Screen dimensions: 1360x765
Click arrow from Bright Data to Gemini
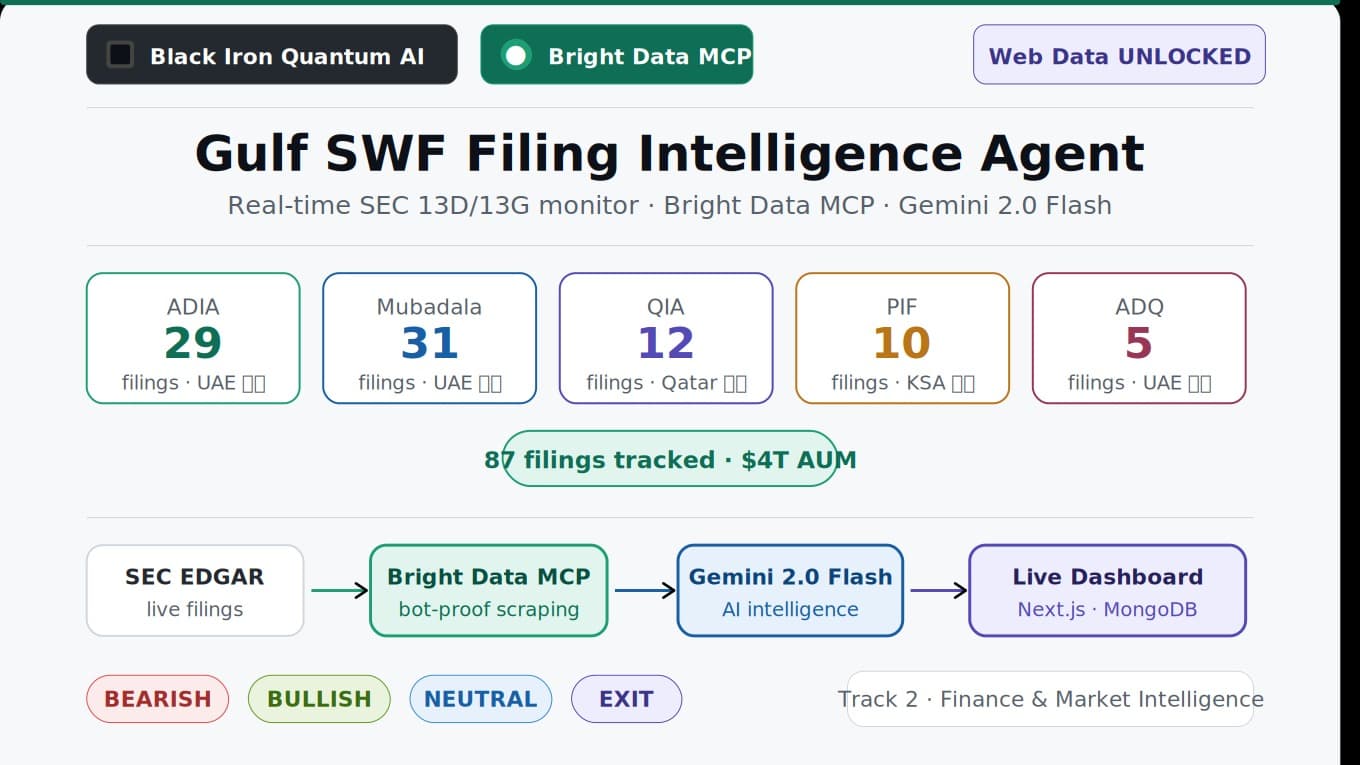645,590
